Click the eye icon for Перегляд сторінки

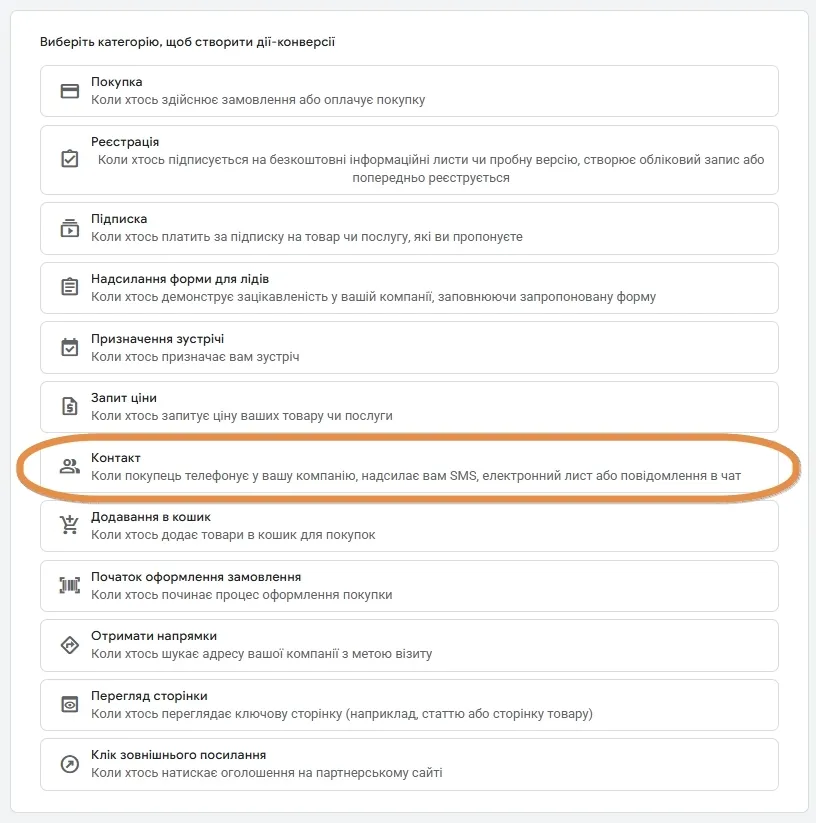tap(70, 704)
